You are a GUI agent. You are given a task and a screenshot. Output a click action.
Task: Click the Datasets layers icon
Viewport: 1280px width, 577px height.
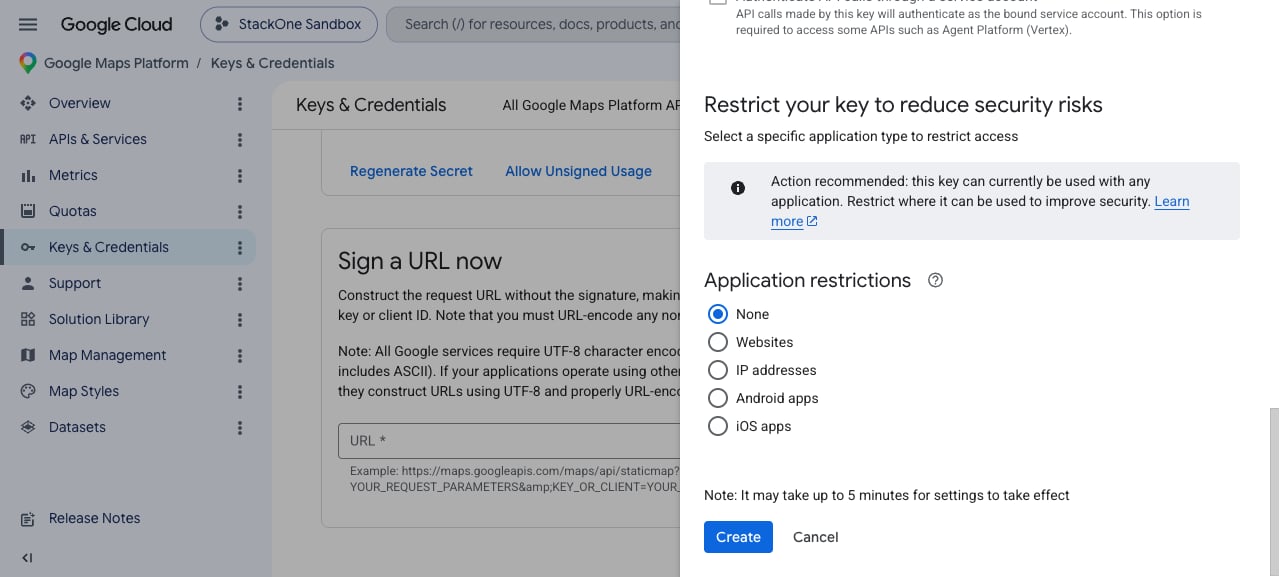28,427
